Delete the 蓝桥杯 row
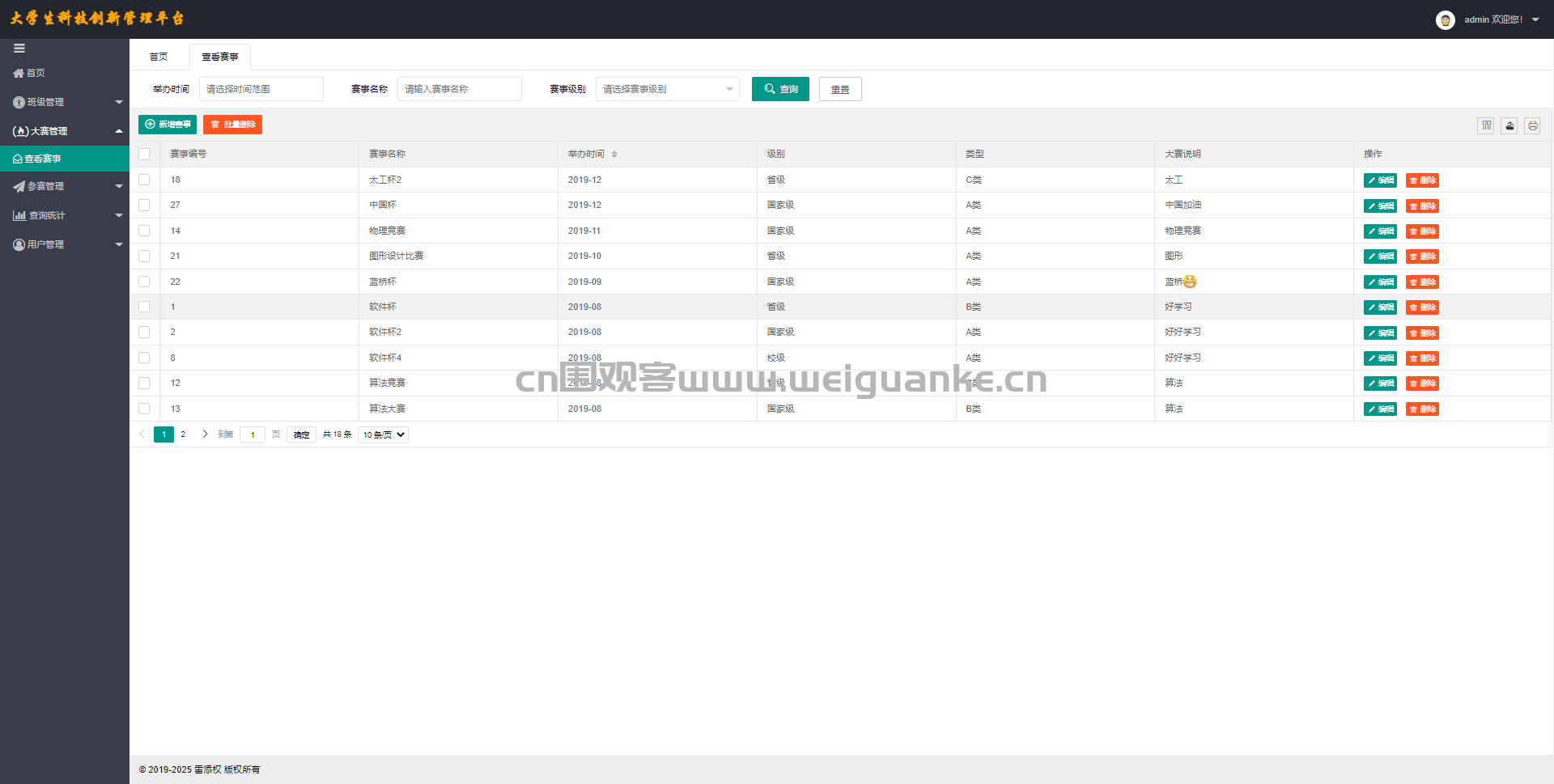Image resolution: width=1554 pixels, height=784 pixels. [x=1422, y=282]
